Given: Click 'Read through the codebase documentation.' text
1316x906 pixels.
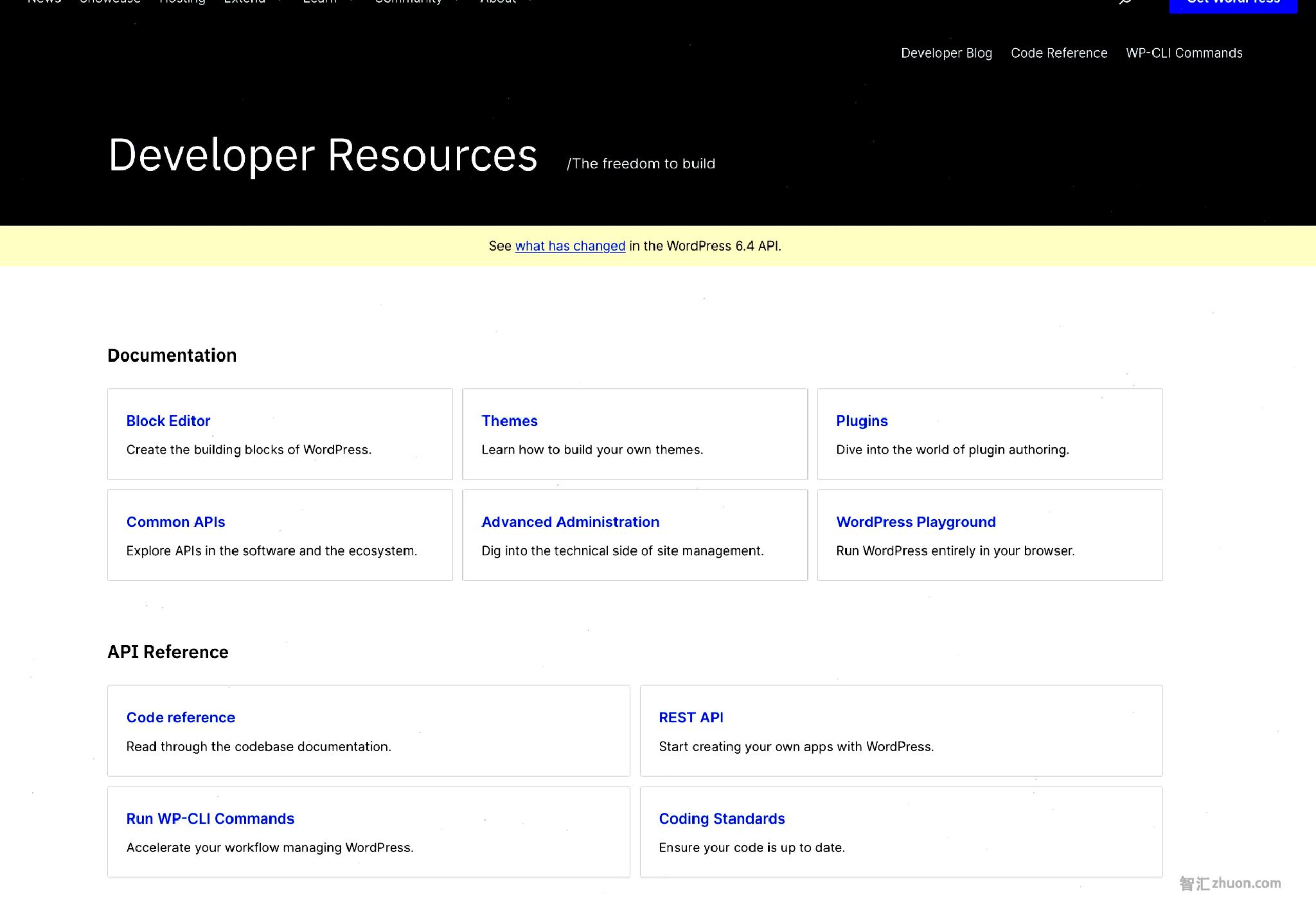Looking at the screenshot, I should coord(259,747).
